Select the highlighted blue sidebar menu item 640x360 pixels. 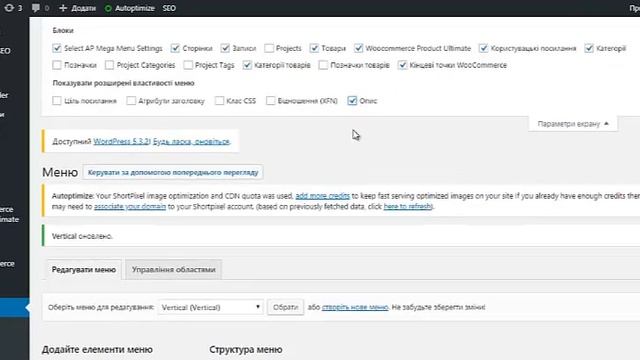tap(14, 307)
